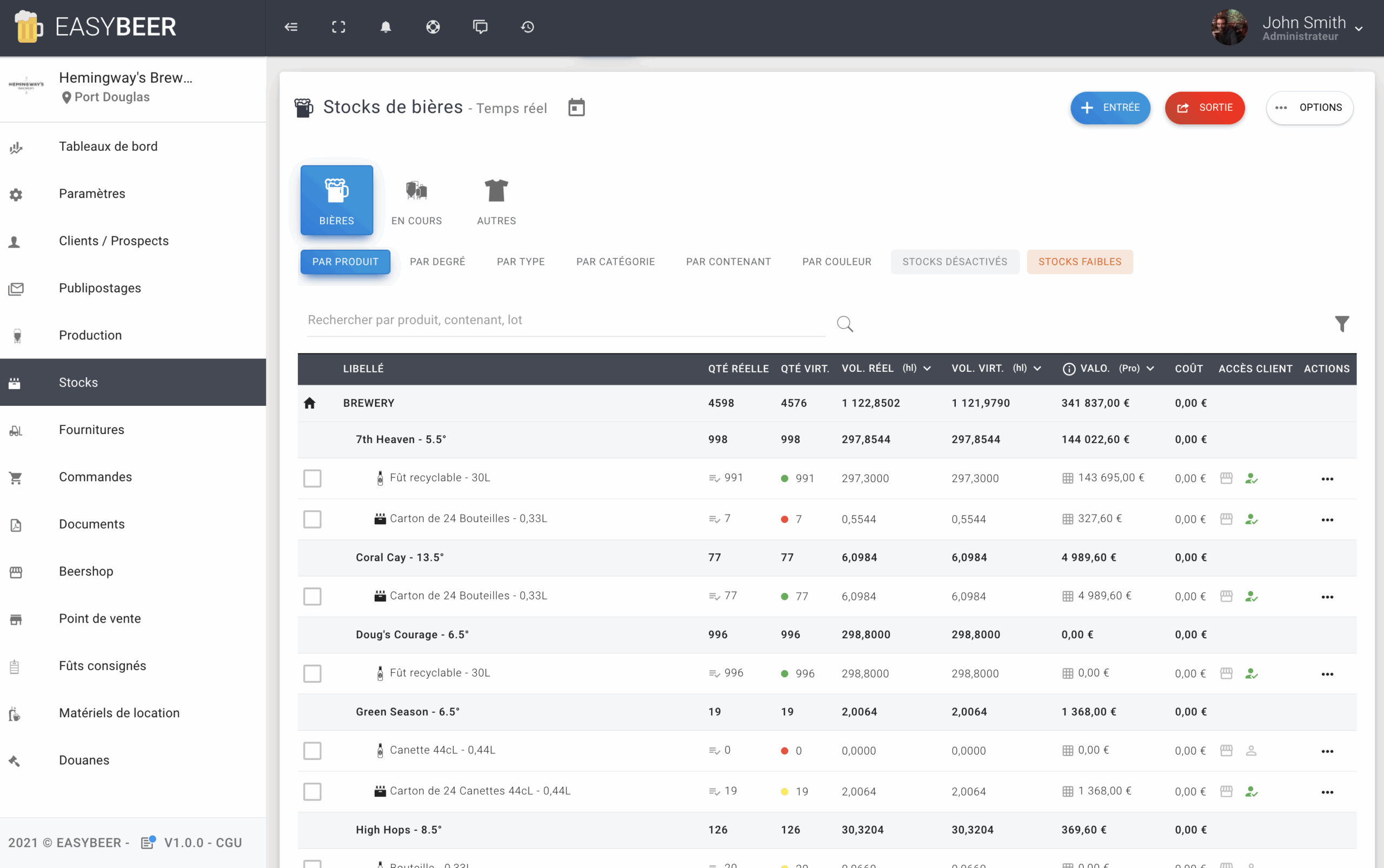The width and height of the screenshot is (1384, 868).
Task: Focus the product search input field
Action: pos(565,321)
